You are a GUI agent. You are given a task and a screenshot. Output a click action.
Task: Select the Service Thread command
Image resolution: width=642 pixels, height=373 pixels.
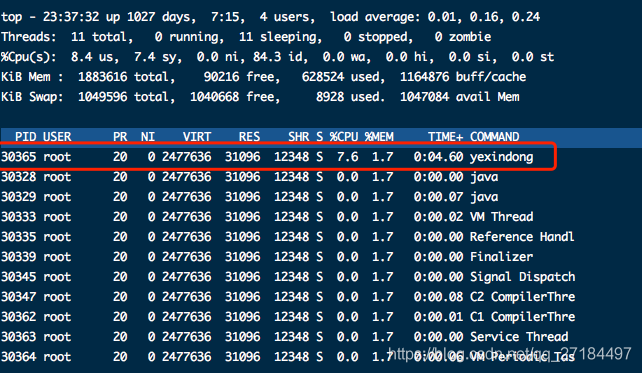(519, 337)
